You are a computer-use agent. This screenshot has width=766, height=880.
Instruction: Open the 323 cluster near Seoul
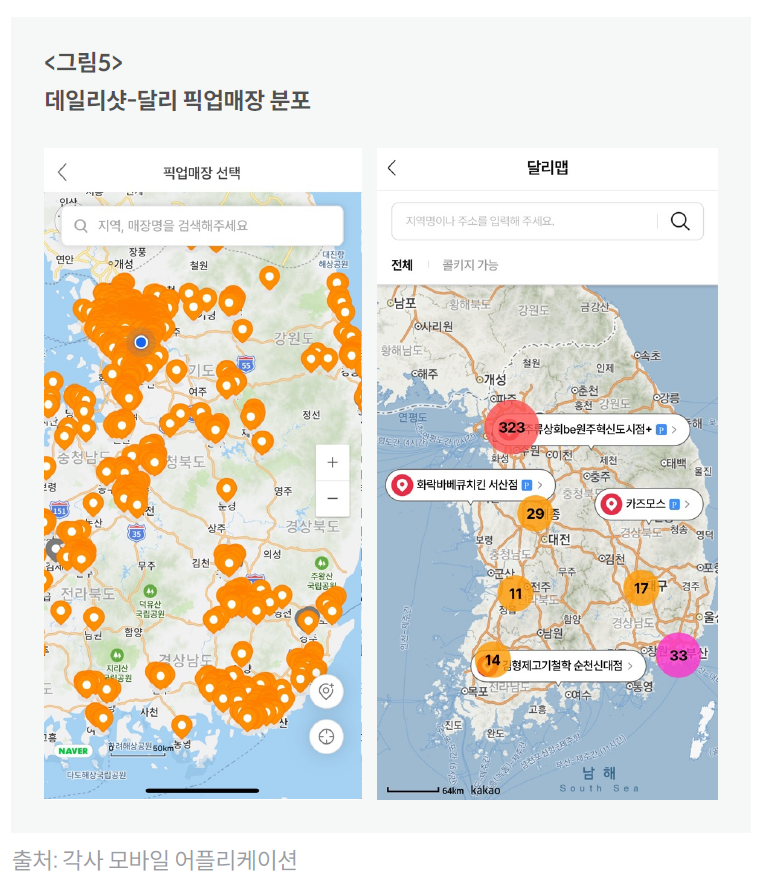(x=511, y=428)
